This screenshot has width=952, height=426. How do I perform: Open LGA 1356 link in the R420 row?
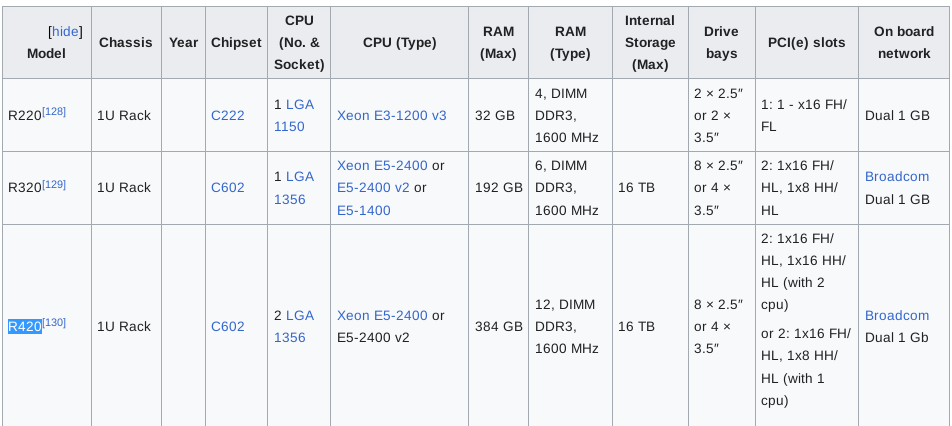(x=294, y=326)
